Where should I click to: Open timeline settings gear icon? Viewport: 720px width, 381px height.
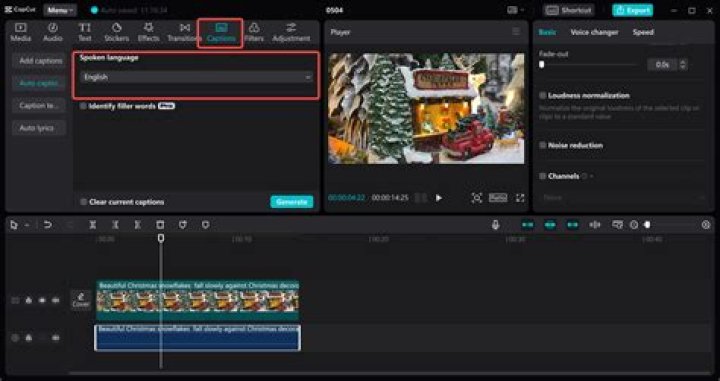[x=706, y=225]
